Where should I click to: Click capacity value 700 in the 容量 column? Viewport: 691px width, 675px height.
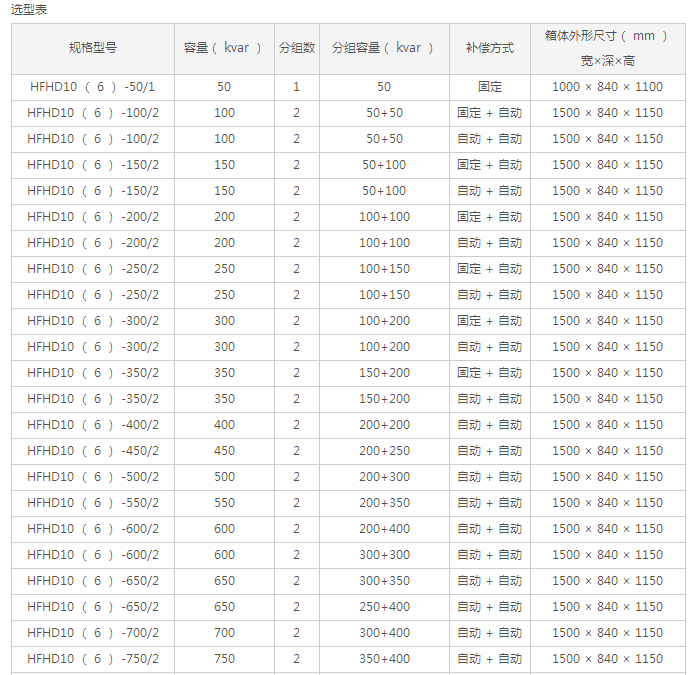[x=224, y=633]
